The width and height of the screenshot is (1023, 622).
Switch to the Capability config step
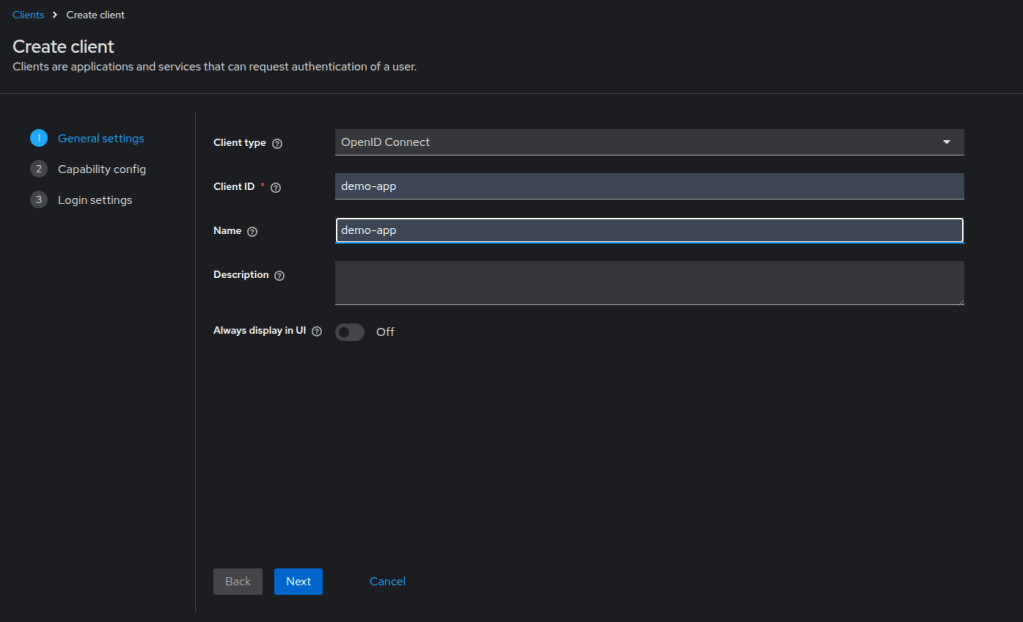tap(100, 168)
